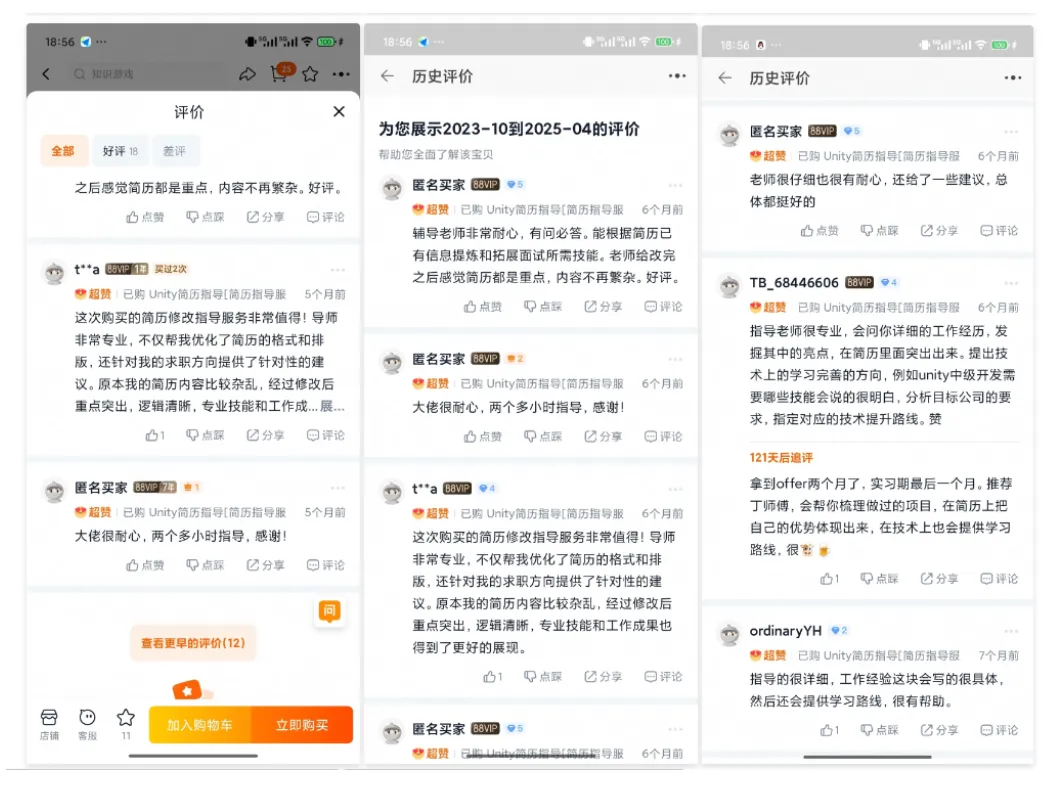Toggle the bottom star collect button showing 11
Viewport: 1060px width, 795px height.
pyautogui.click(x=126, y=724)
